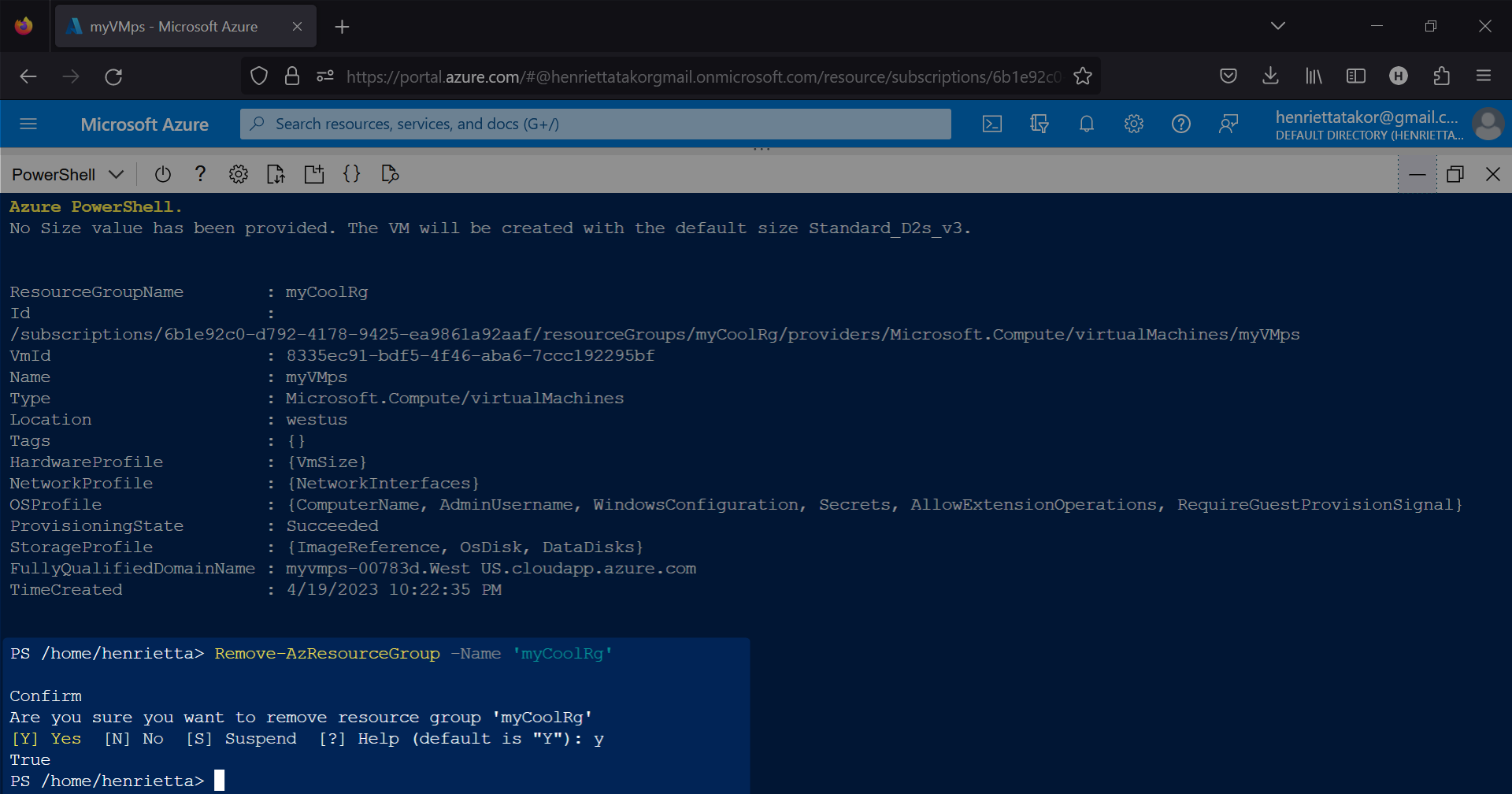
Task: Maximize the Cloud Shell pane
Action: tap(1455, 174)
